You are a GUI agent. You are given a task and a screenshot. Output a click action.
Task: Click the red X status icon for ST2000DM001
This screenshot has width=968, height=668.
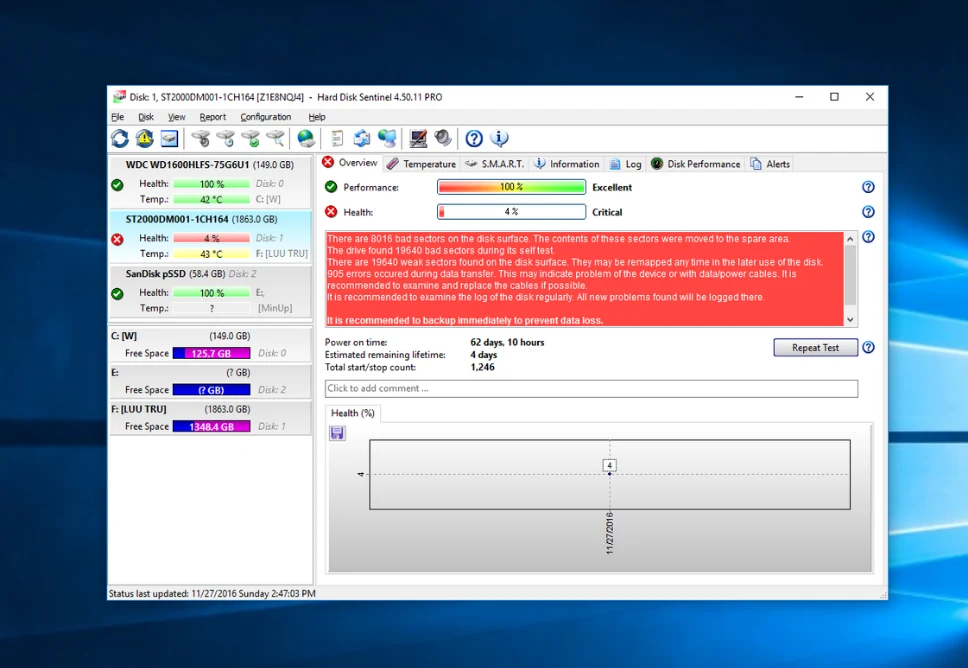[117, 240]
